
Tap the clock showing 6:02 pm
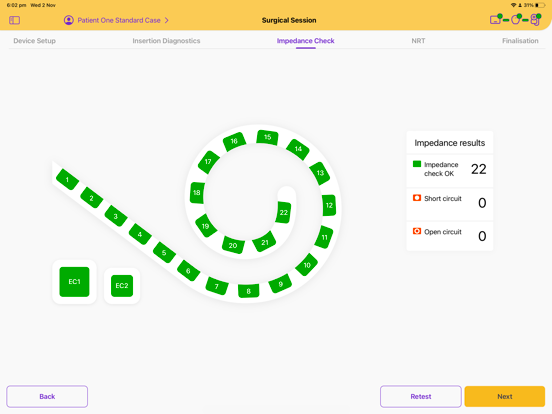16,5
